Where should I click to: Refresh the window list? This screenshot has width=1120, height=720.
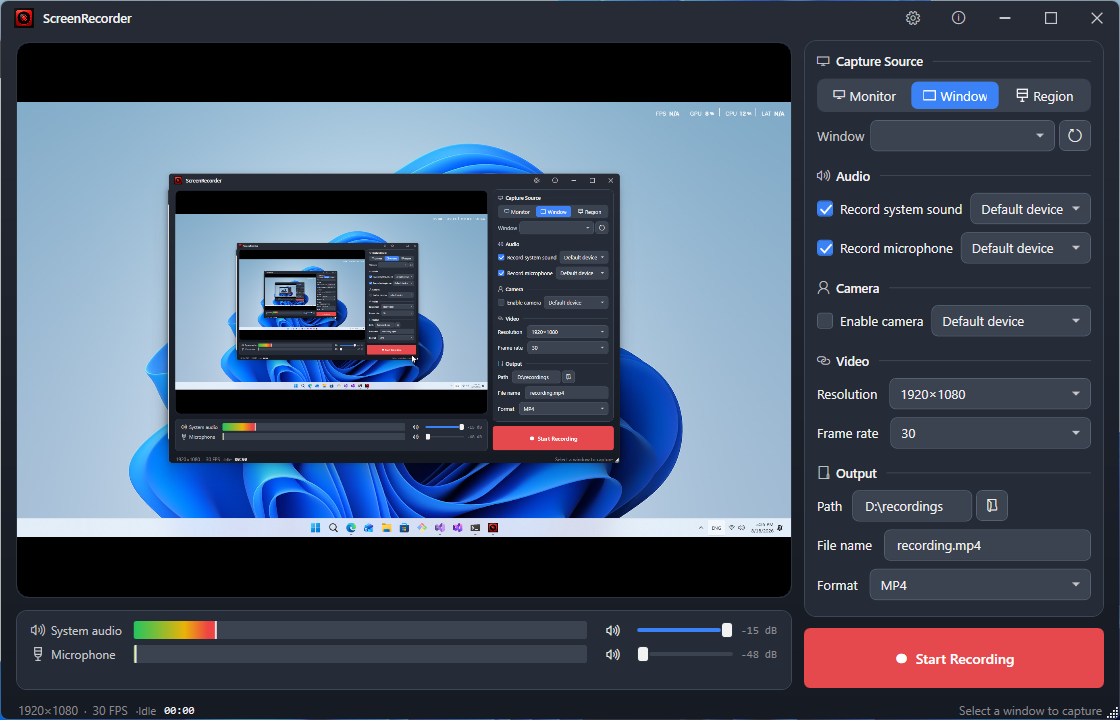point(1074,136)
